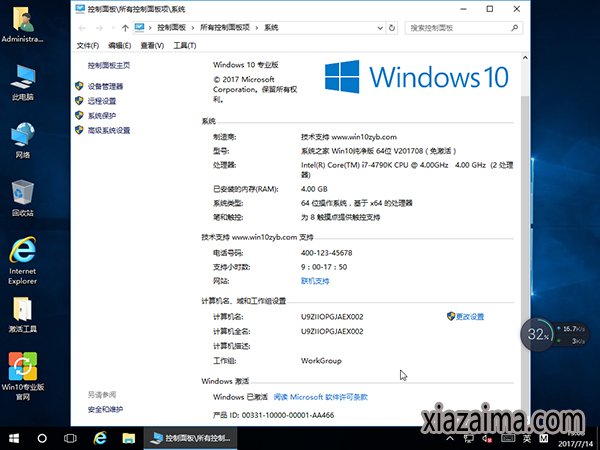Viewport: 600px width, 450px height.
Task: Open the 网络 desktop icon
Action: click(23, 140)
